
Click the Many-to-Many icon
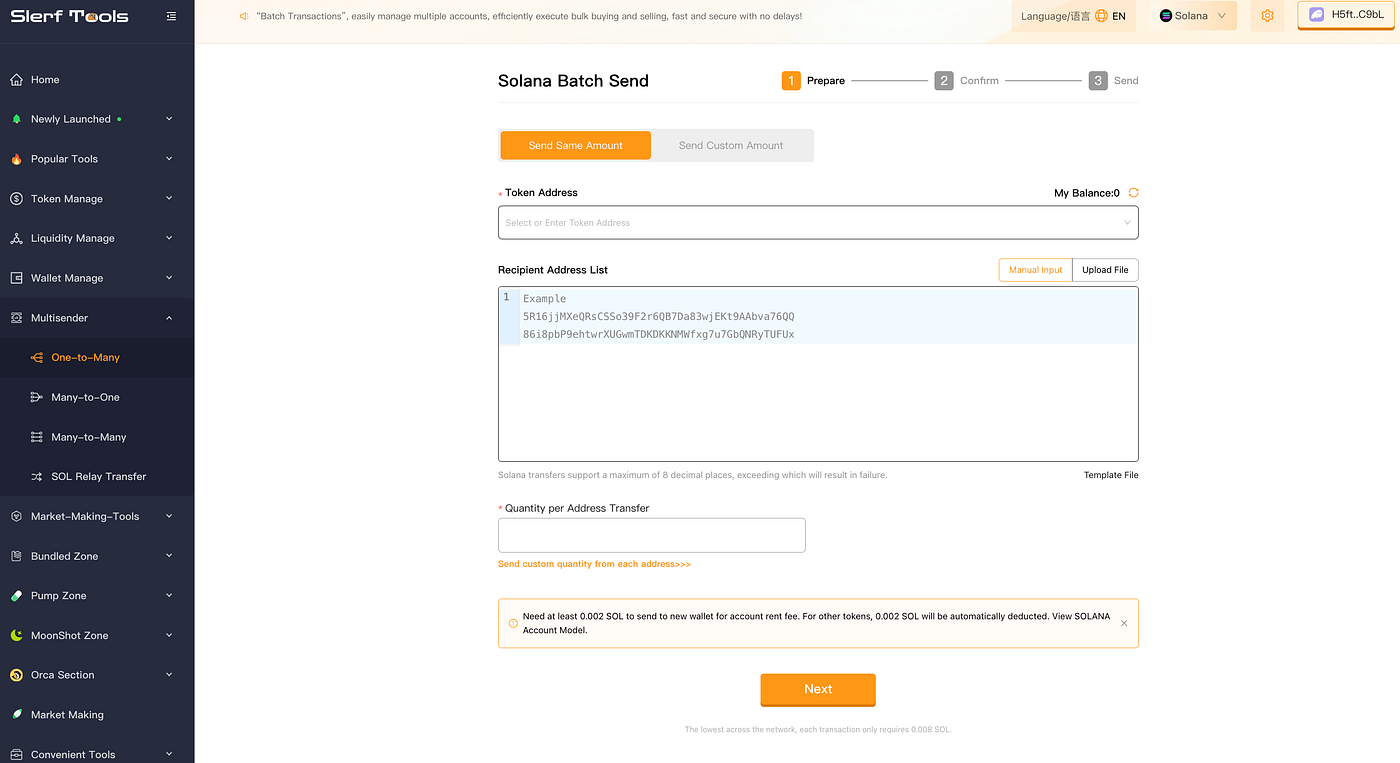pos(37,437)
